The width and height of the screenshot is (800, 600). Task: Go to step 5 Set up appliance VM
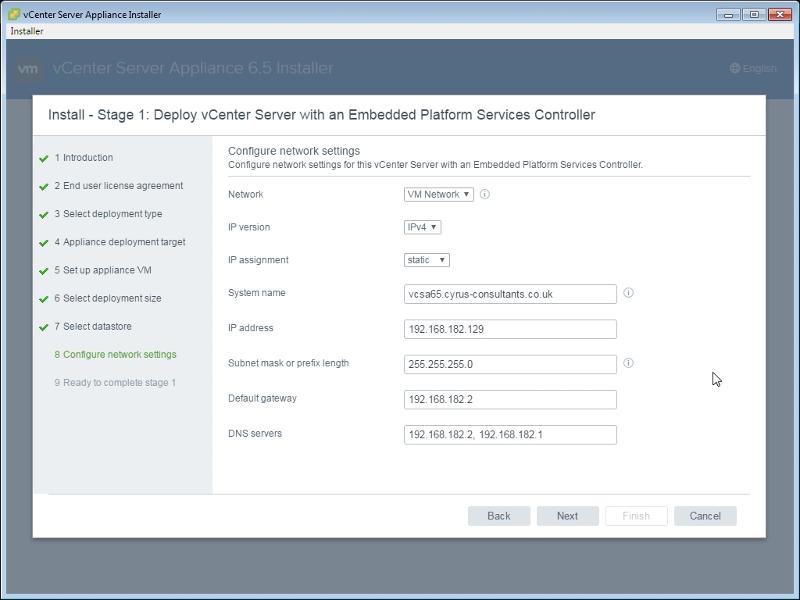point(103,270)
